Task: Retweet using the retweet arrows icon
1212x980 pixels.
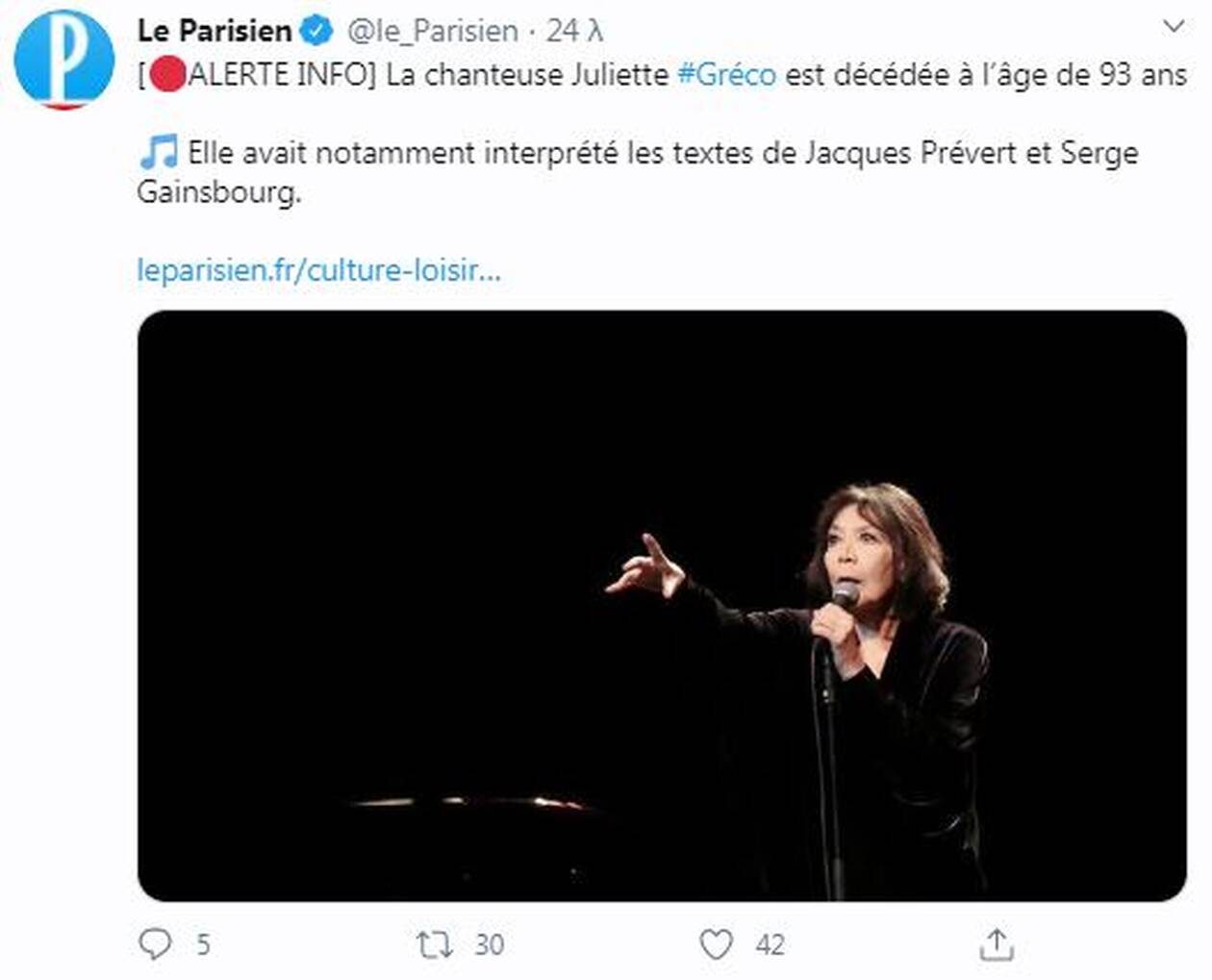Action: coord(435,945)
